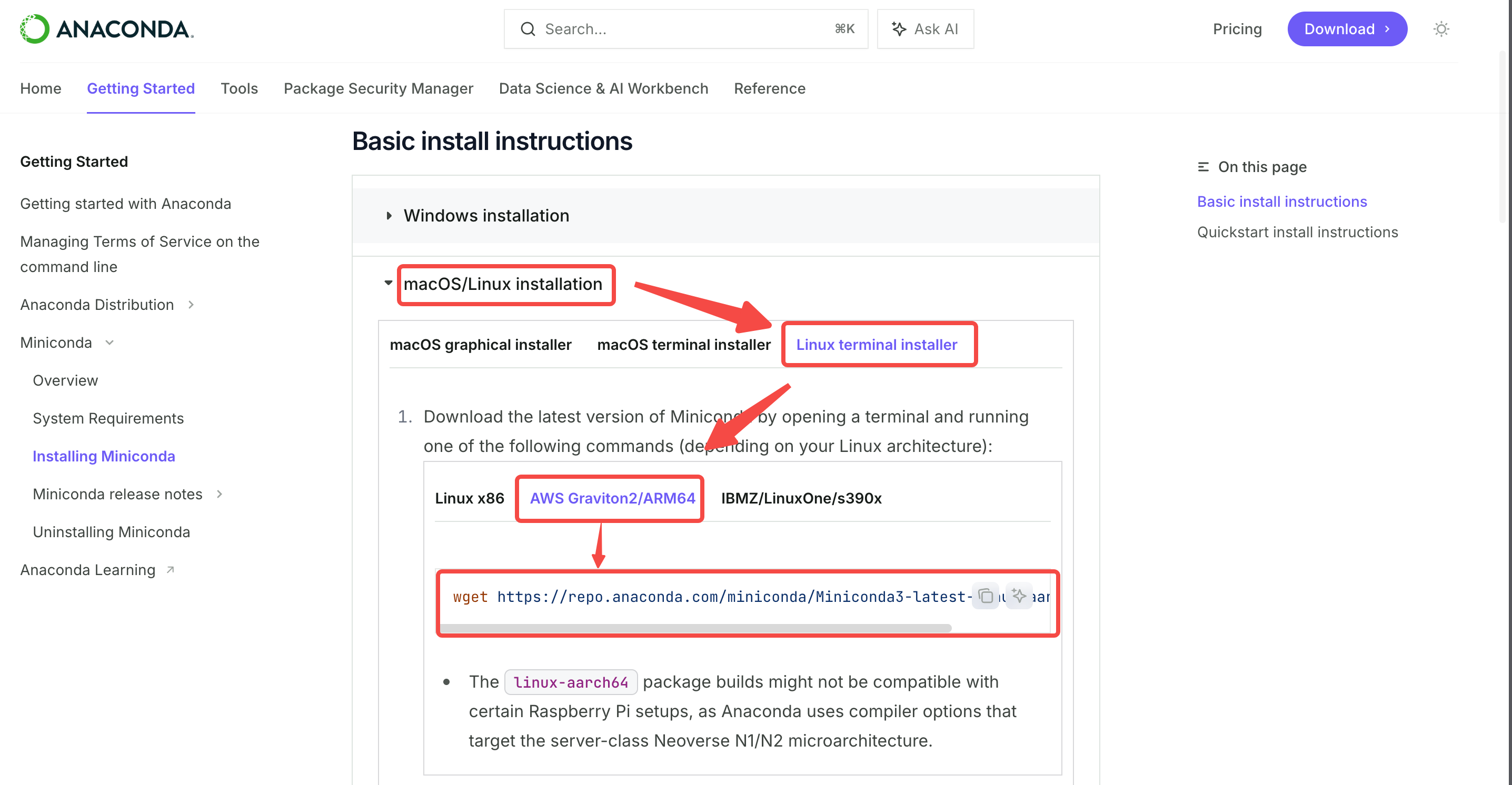Click the purple Download button
Screen dimensions: 1512x785
click(x=1347, y=29)
